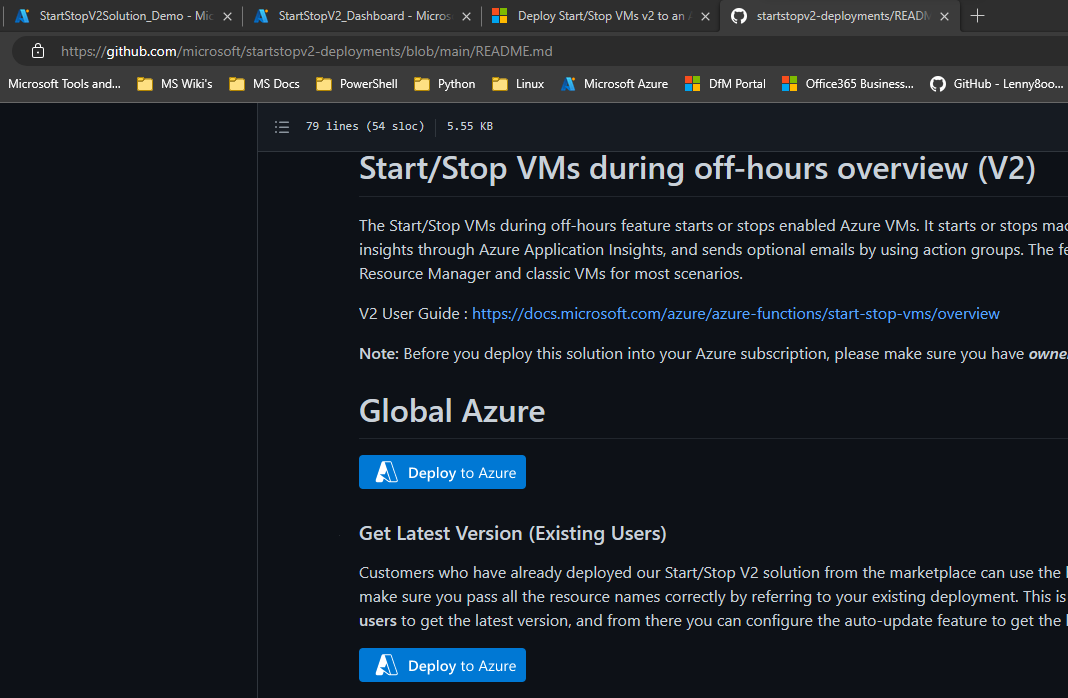The image size is (1068, 698).
Task: Open the DfM Portal bookmark
Action: pyautogui.click(x=724, y=84)
